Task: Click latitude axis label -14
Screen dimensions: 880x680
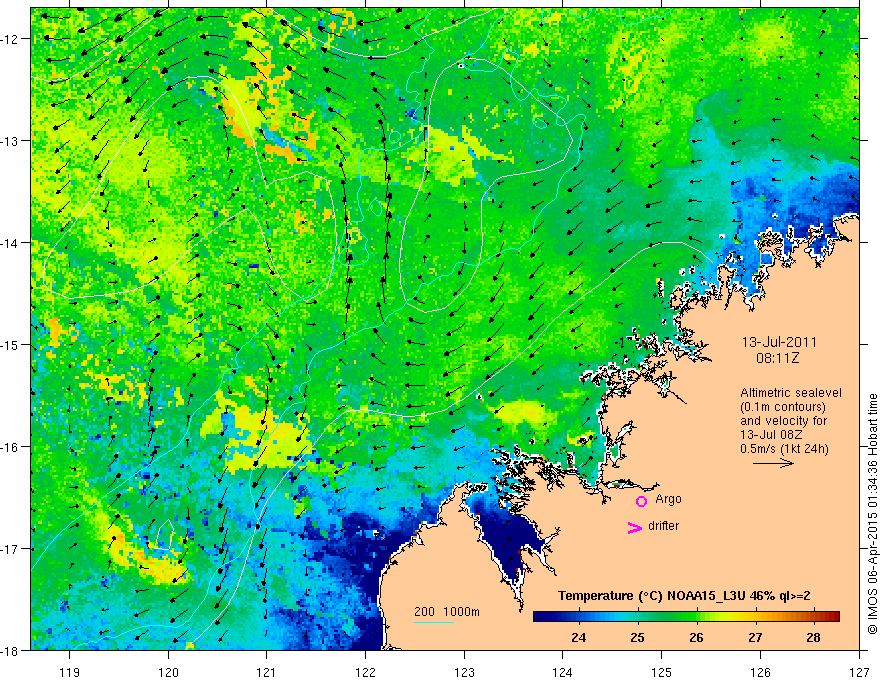Action: pos(10,243)
